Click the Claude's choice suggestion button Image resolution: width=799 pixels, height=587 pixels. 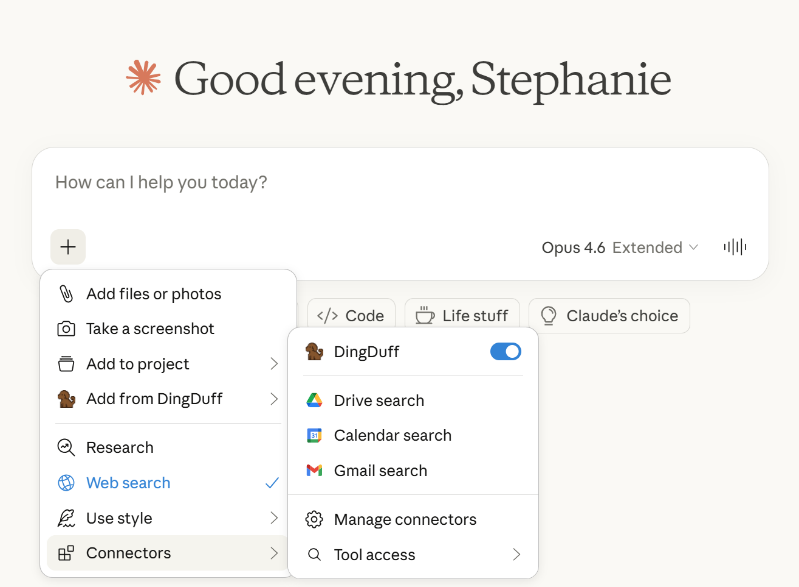(608, 315)
